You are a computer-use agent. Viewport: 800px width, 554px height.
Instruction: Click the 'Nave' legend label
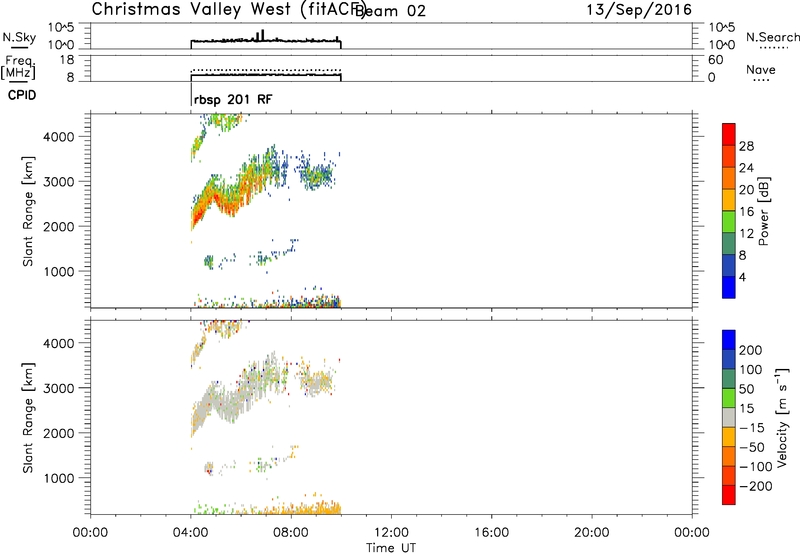coord(761,70)
